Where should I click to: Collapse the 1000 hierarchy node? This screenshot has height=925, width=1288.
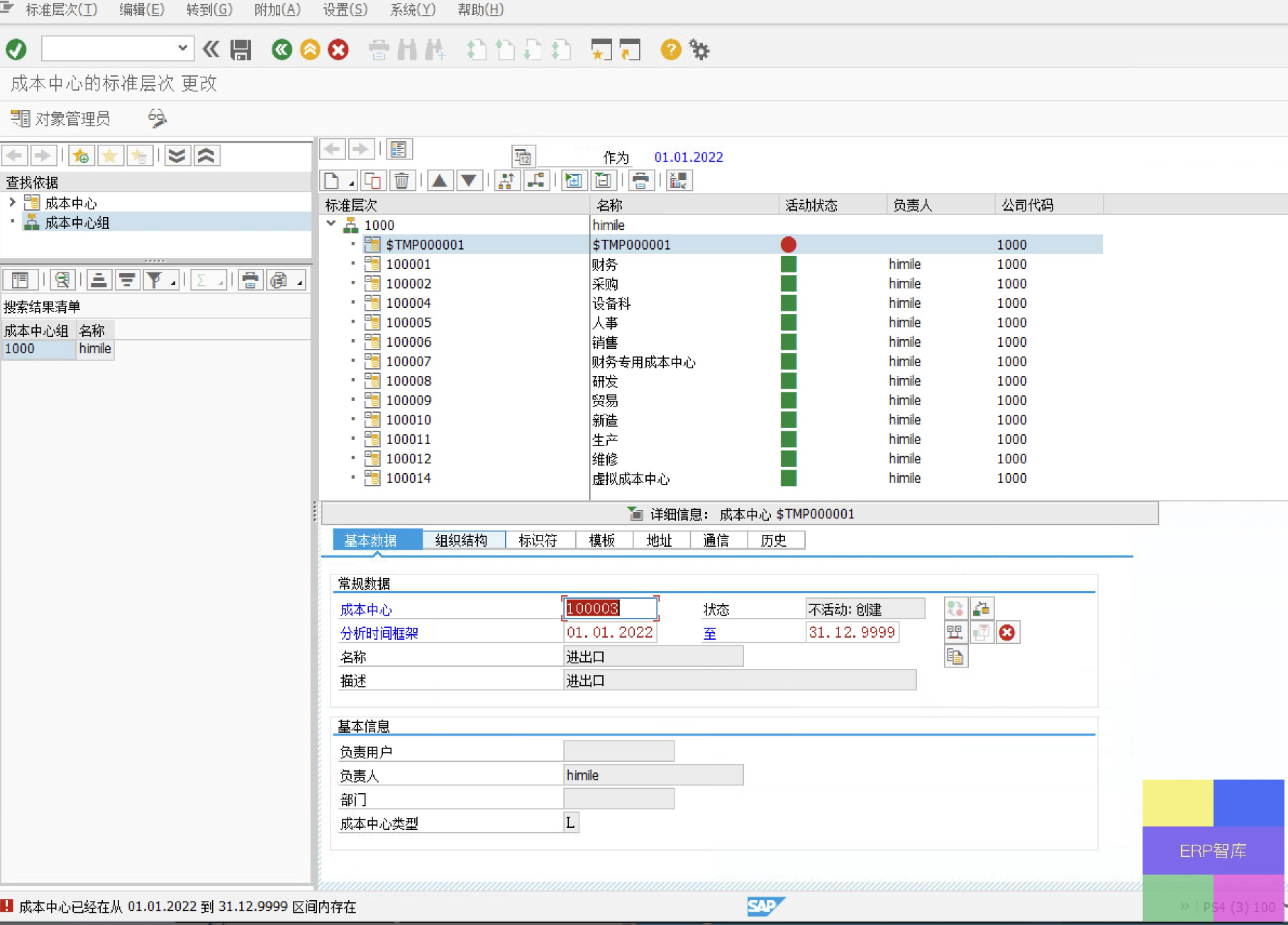[331, 224]
